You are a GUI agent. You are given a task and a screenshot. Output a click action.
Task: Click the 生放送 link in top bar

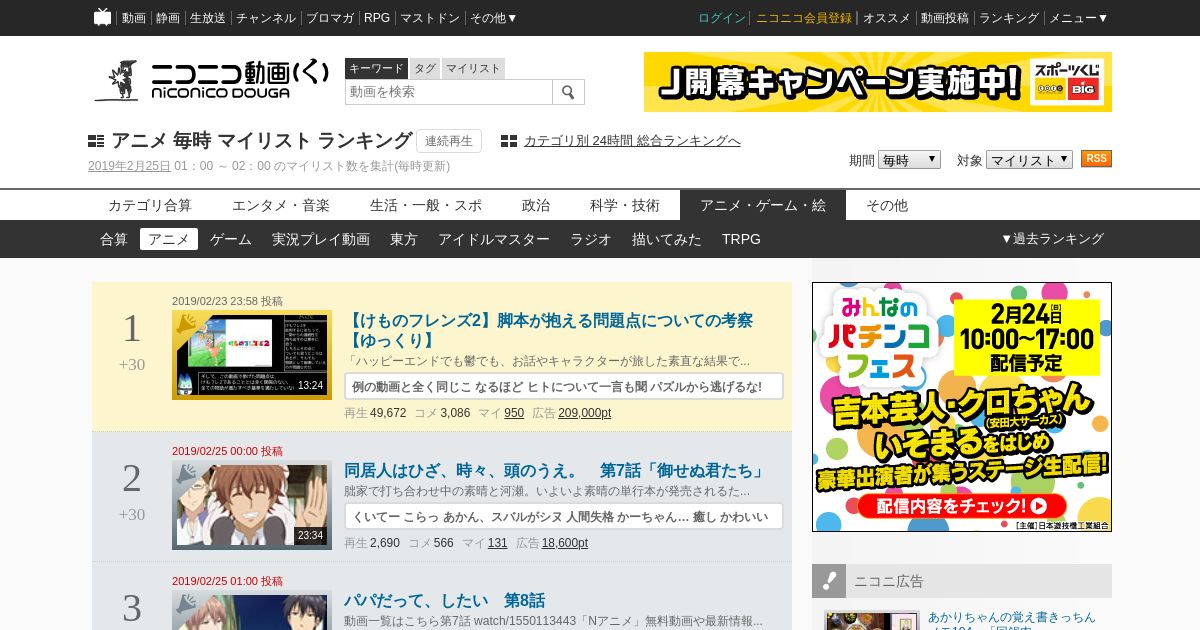(x=208, y=18)
